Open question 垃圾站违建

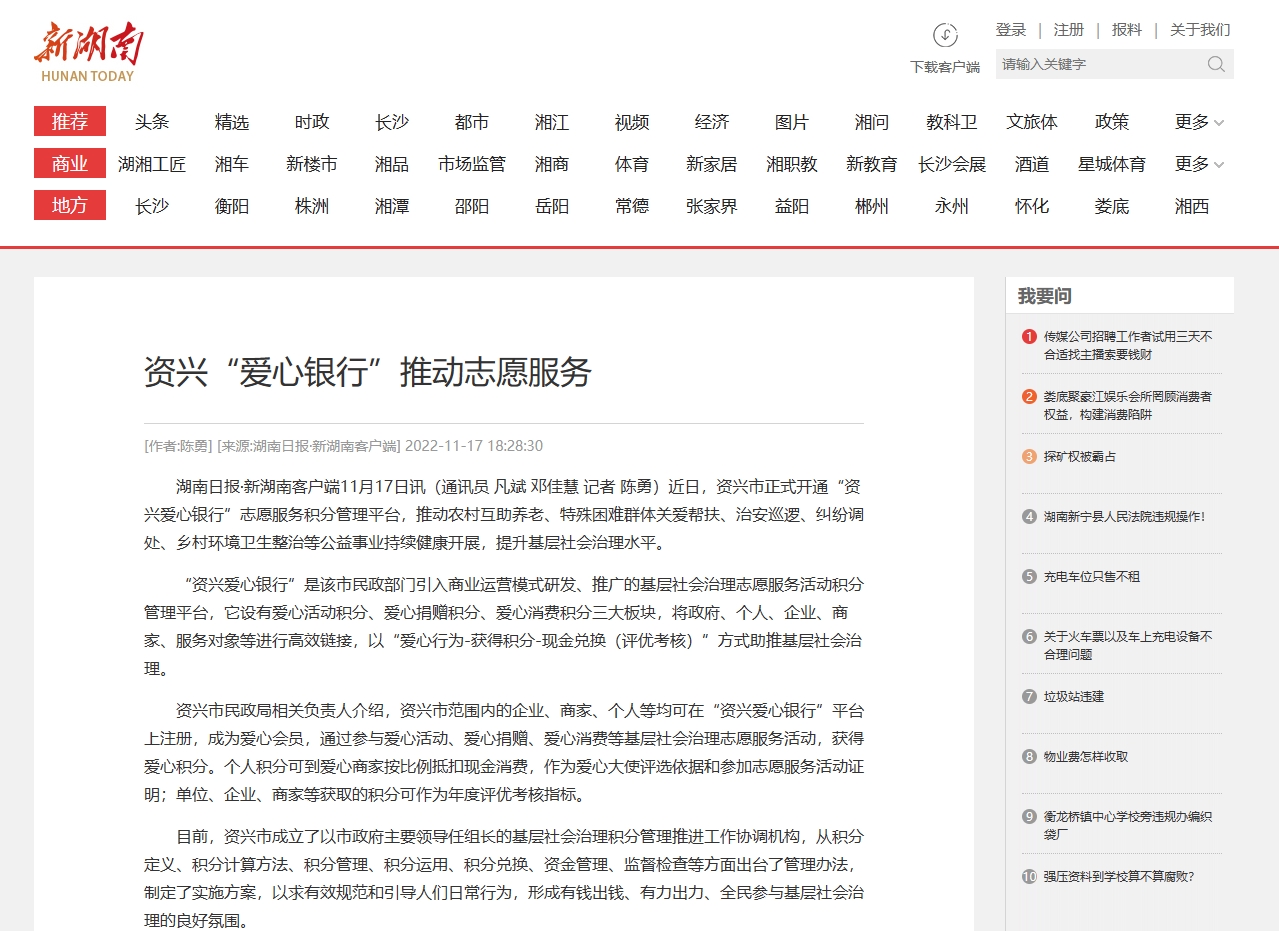tap(1074, 696)
